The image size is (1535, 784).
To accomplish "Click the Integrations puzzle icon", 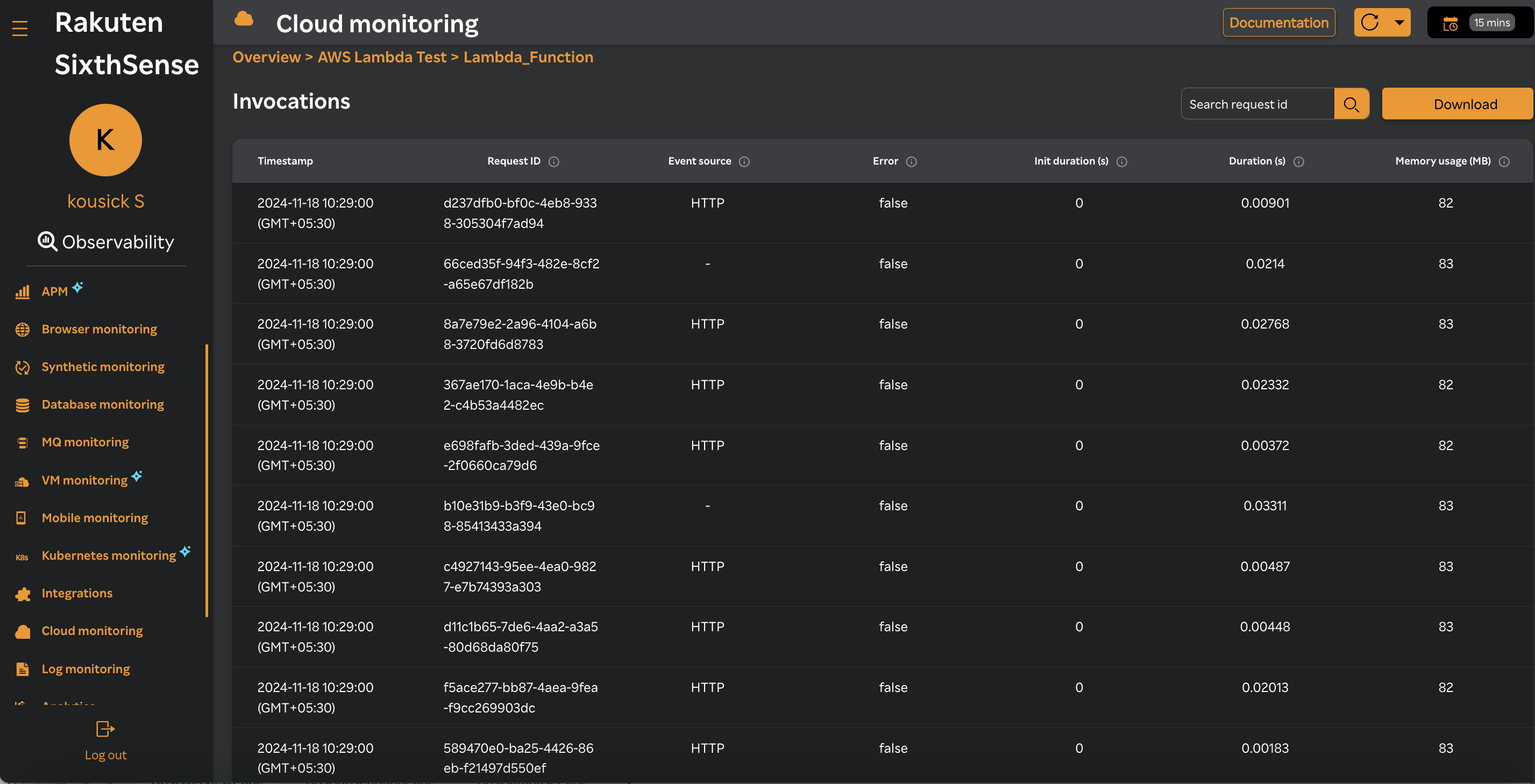I will click(x=22, y=593).
